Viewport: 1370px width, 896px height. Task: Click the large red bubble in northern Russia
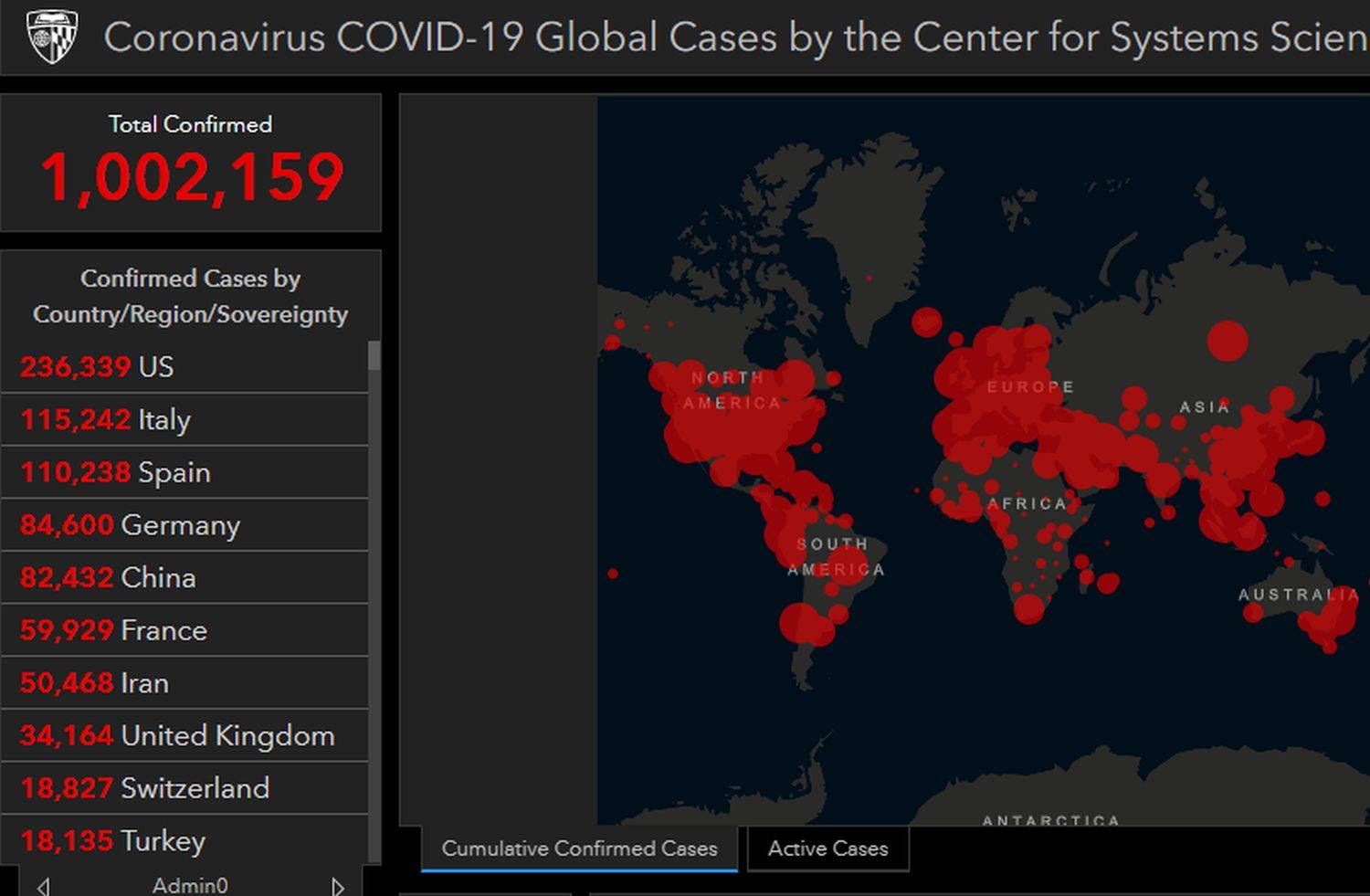coord(1226,340)
